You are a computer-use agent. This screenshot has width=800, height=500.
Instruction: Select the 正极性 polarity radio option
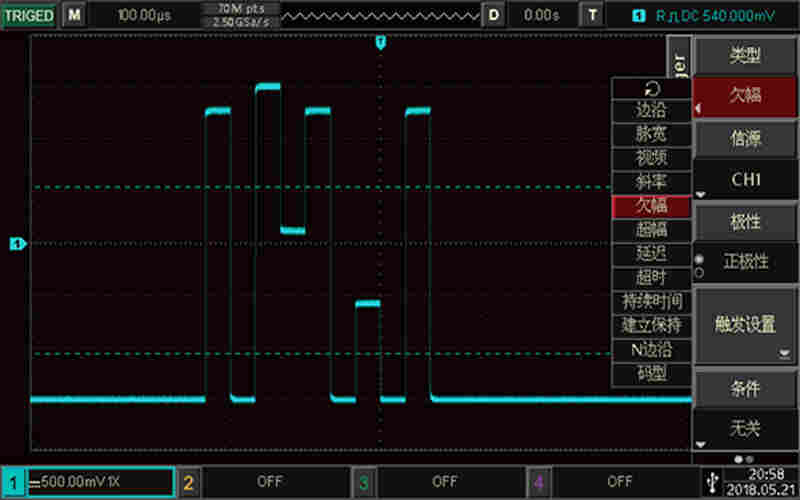click(744, 262)
